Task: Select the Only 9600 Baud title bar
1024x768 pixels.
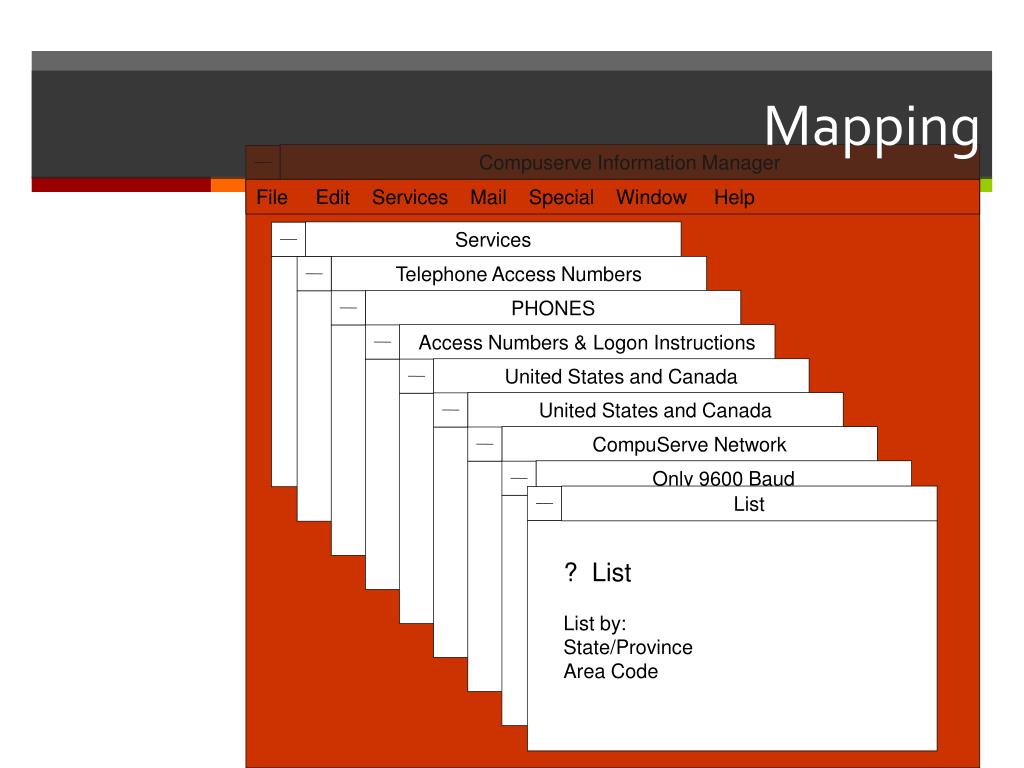Action: point(724,474)
